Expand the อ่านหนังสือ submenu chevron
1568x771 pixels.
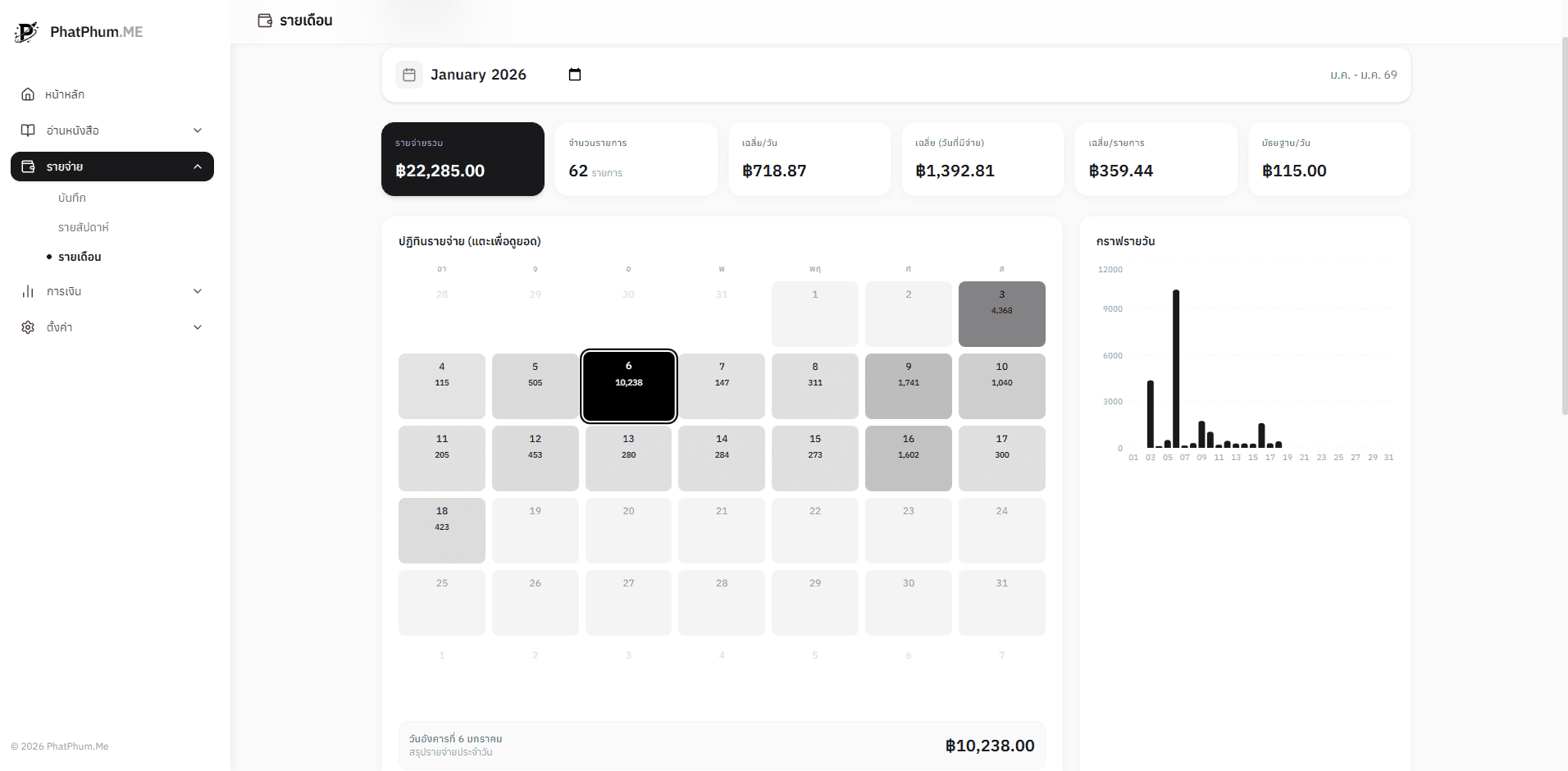coord(198,130)
